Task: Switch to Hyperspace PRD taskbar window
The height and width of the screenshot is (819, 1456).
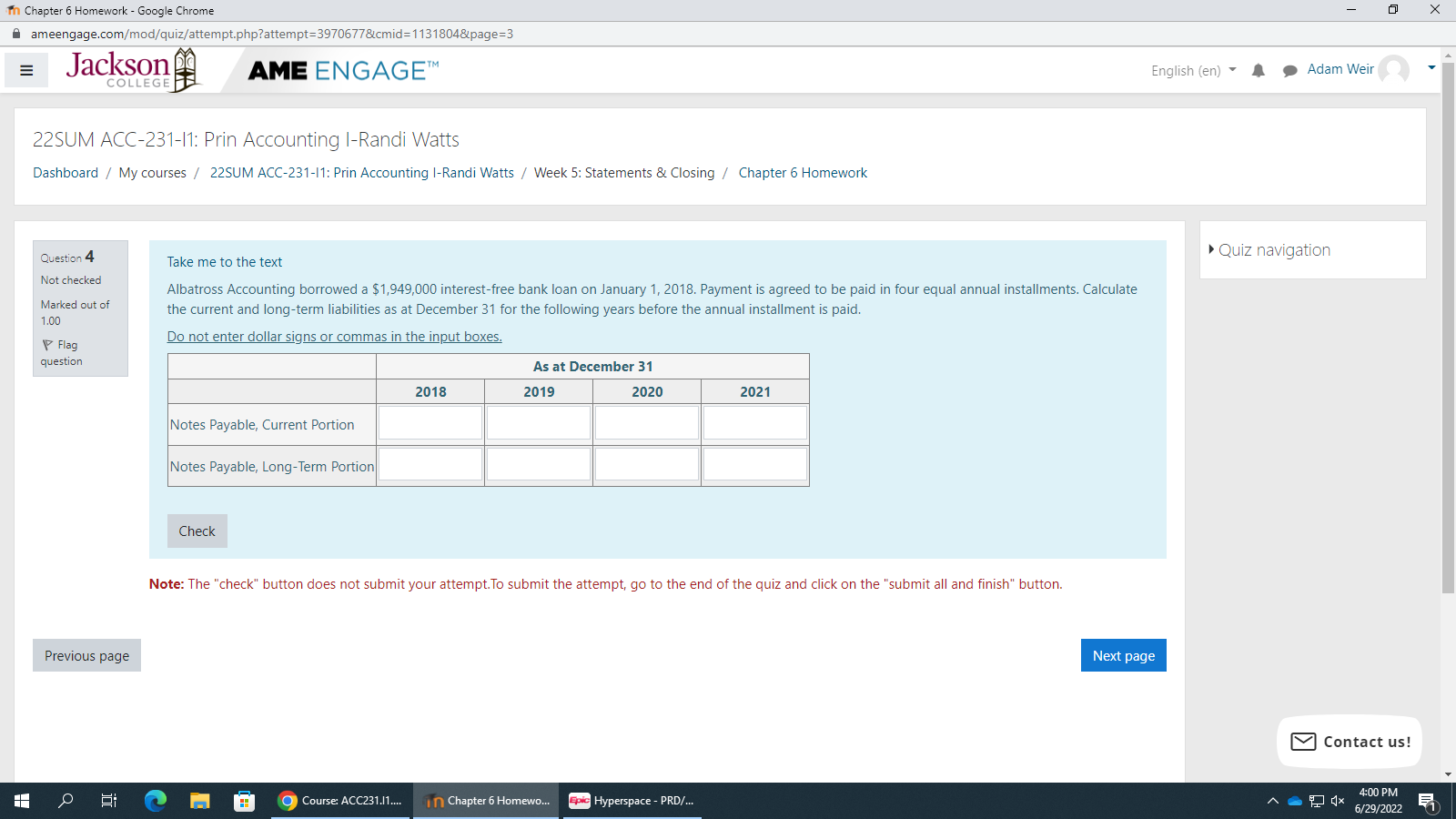Action: tap(632, 801)
